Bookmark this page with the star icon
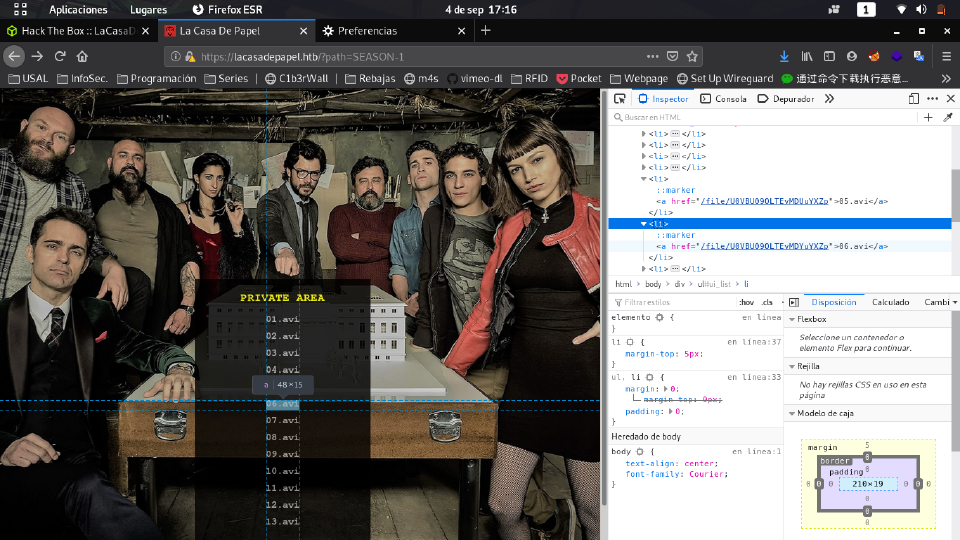Viewport: 960px width, 540px height. point(692,56)
